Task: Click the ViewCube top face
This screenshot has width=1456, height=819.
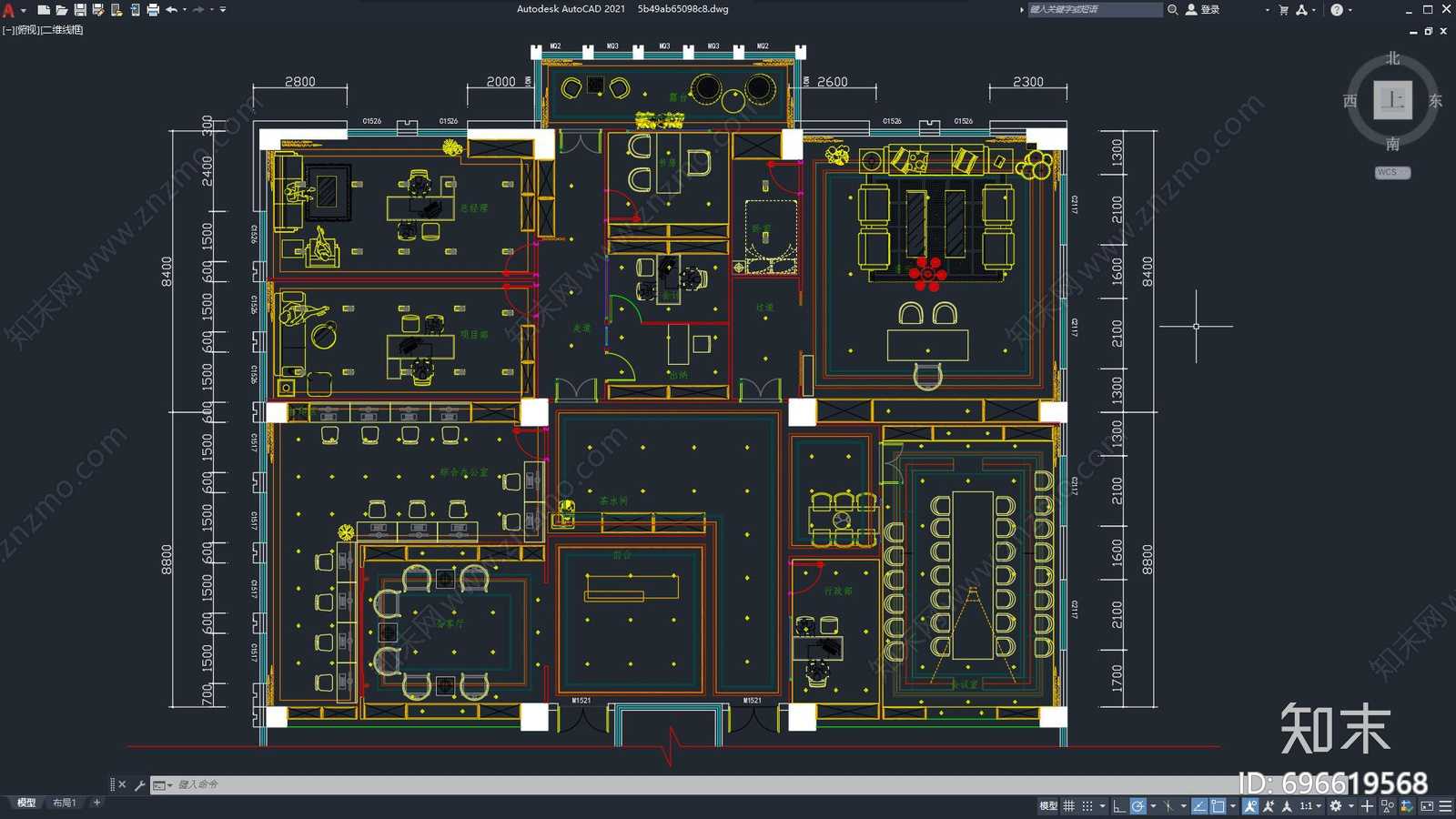Action: pyautogui.click(x=1392, y=100)
